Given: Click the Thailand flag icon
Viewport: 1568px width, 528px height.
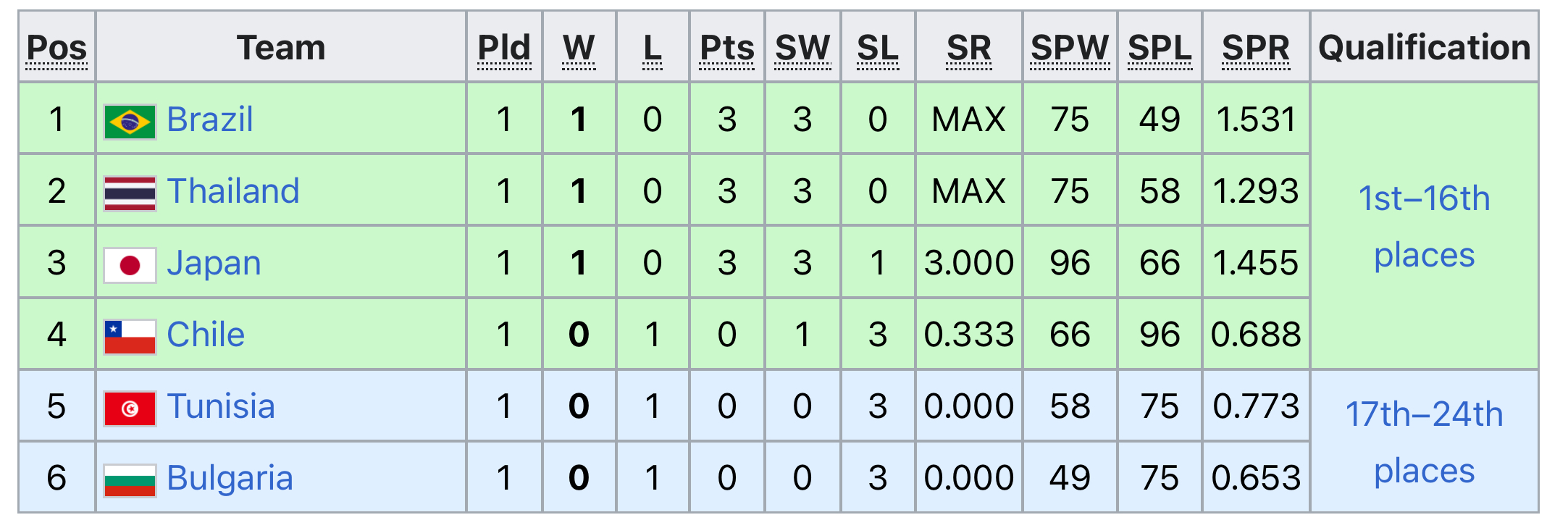Looking at the screenshot, I should [130, 193].
